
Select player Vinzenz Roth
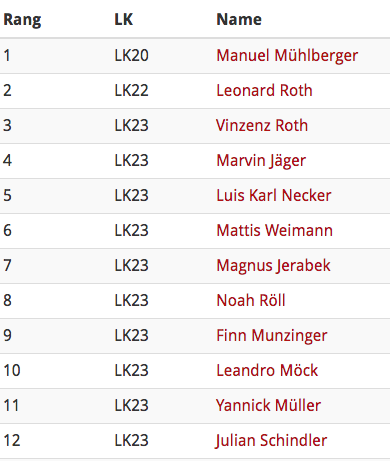click(x=262, y=125)
